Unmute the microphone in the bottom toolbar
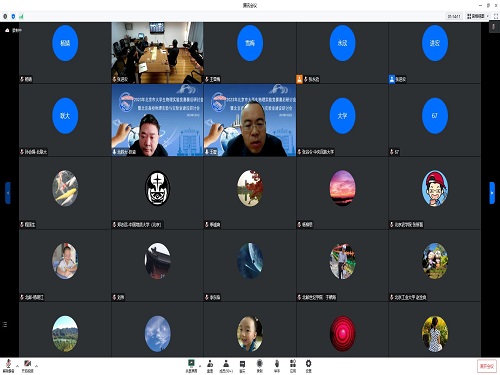Image resolution: width=500 pixels, height=375 pixels. tap(8, 366)
